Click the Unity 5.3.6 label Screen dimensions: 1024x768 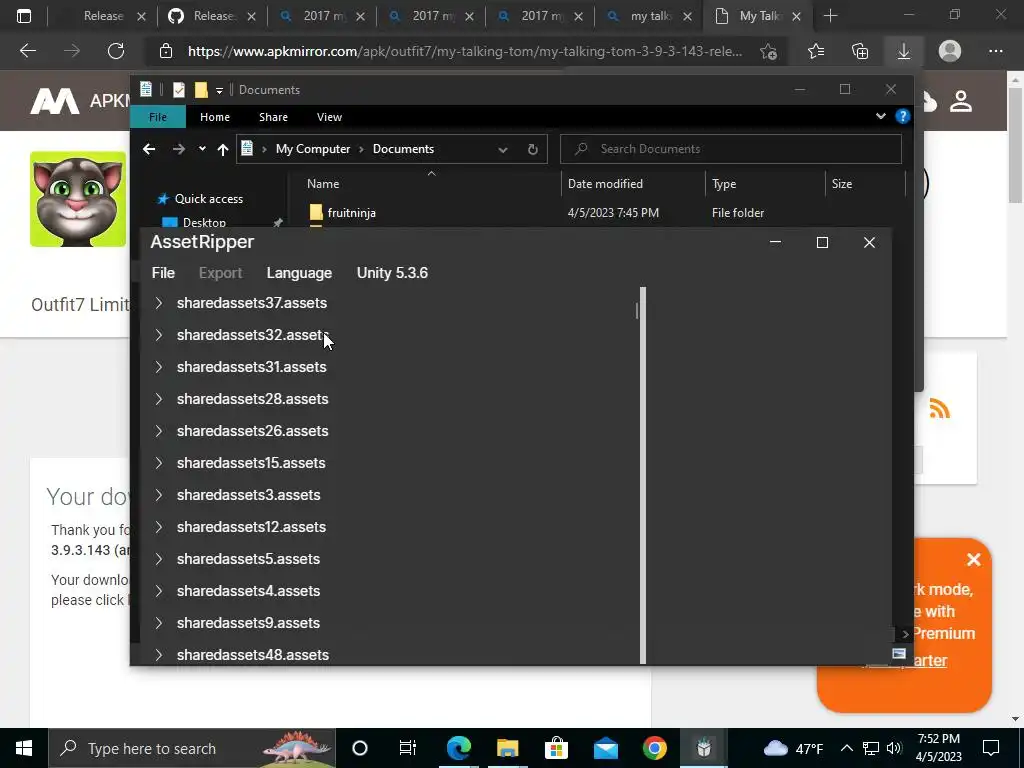coord(392,273)
